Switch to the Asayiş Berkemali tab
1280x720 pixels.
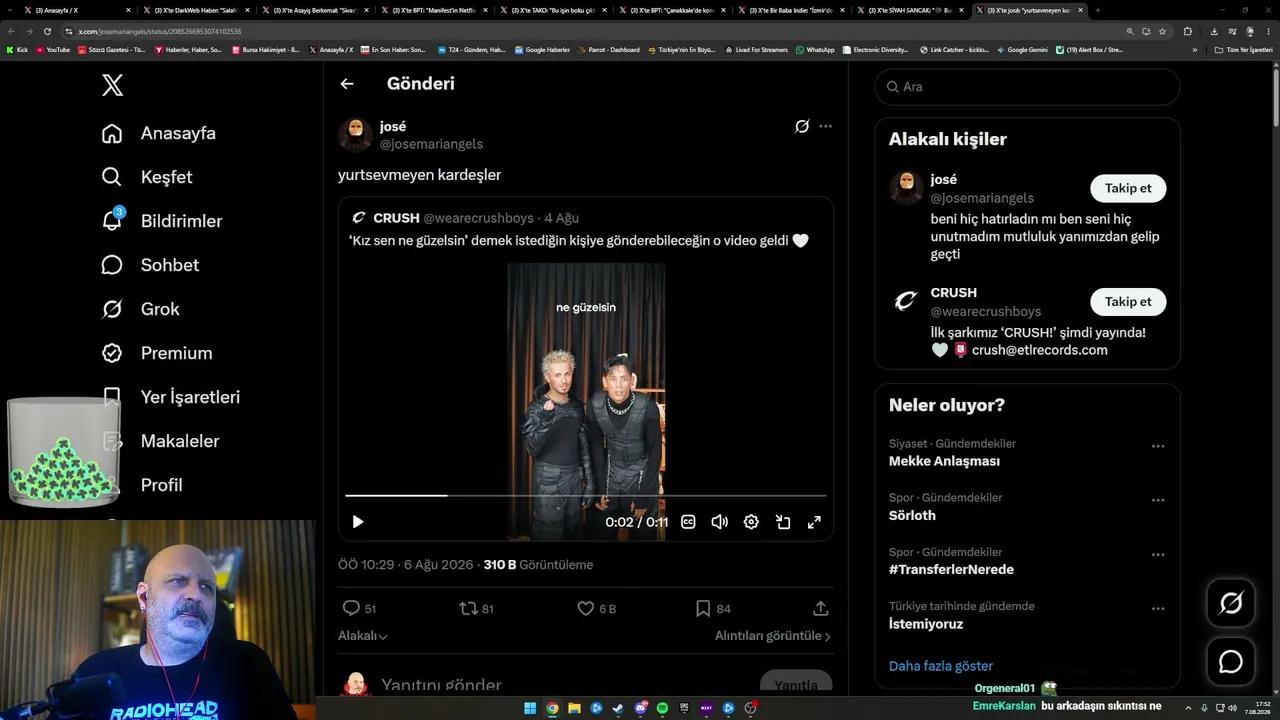(313, 10)
